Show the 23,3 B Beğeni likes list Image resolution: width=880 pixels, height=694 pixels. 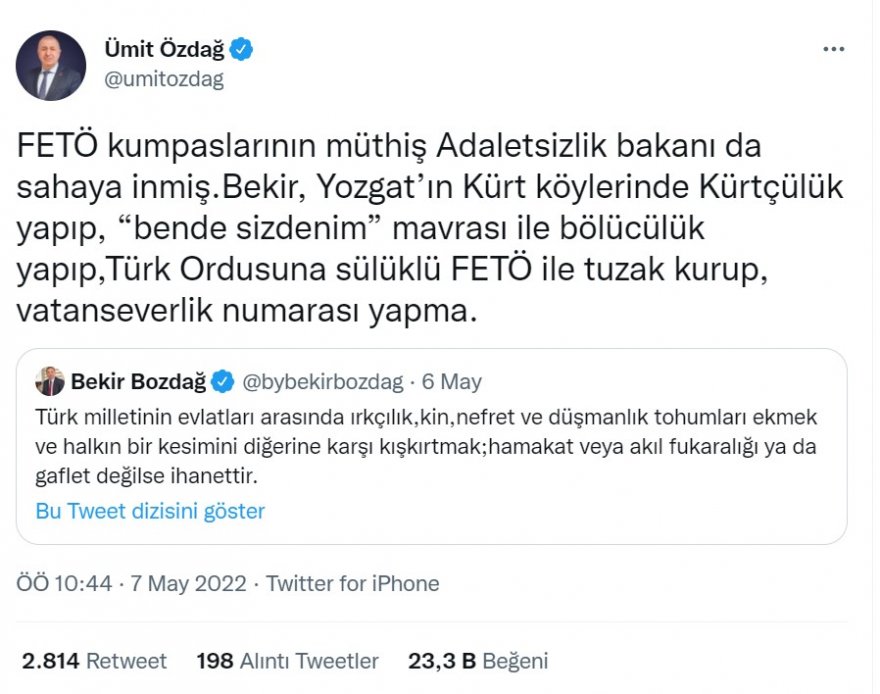478,661
